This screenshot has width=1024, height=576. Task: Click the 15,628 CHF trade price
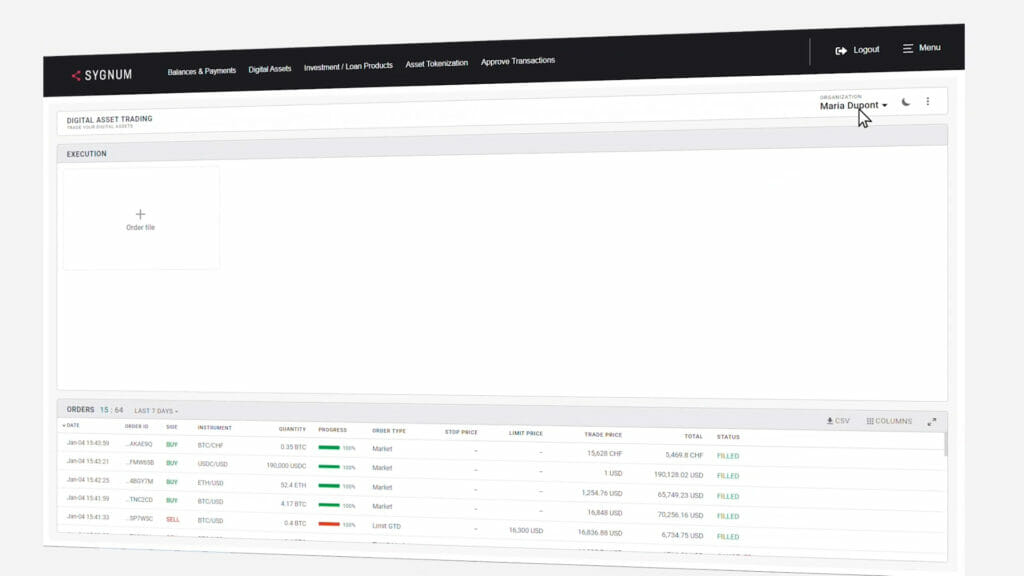(604, 453)
